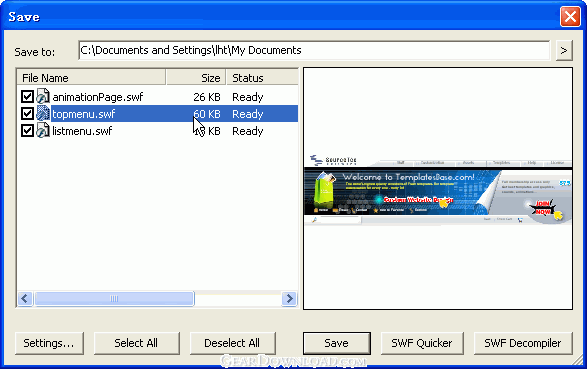The image size is (587, 369).
Task: Click the topmenu.swf Flash file icon
Action: pyautogui.click(x=43, y=113)
